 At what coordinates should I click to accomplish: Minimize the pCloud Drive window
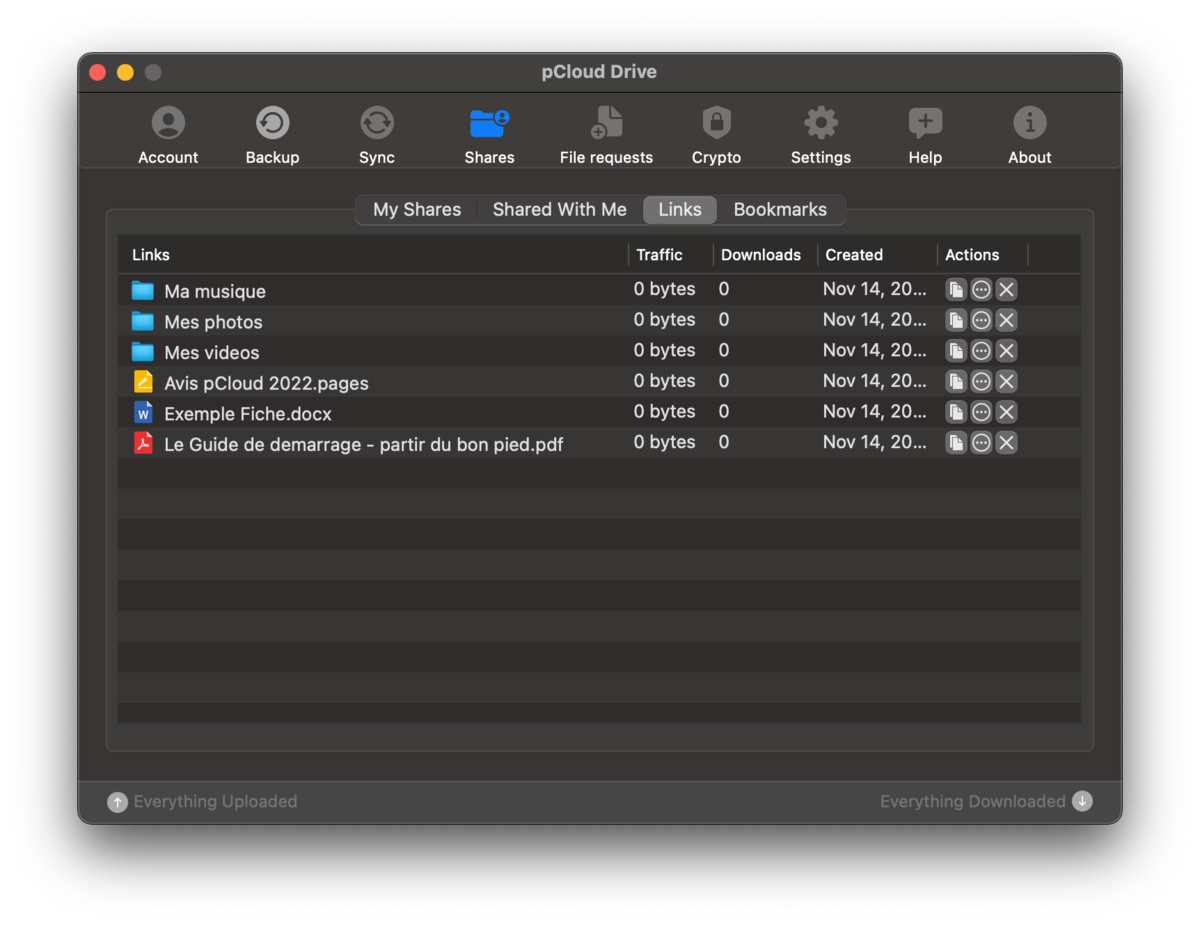[x=125, y=72]
